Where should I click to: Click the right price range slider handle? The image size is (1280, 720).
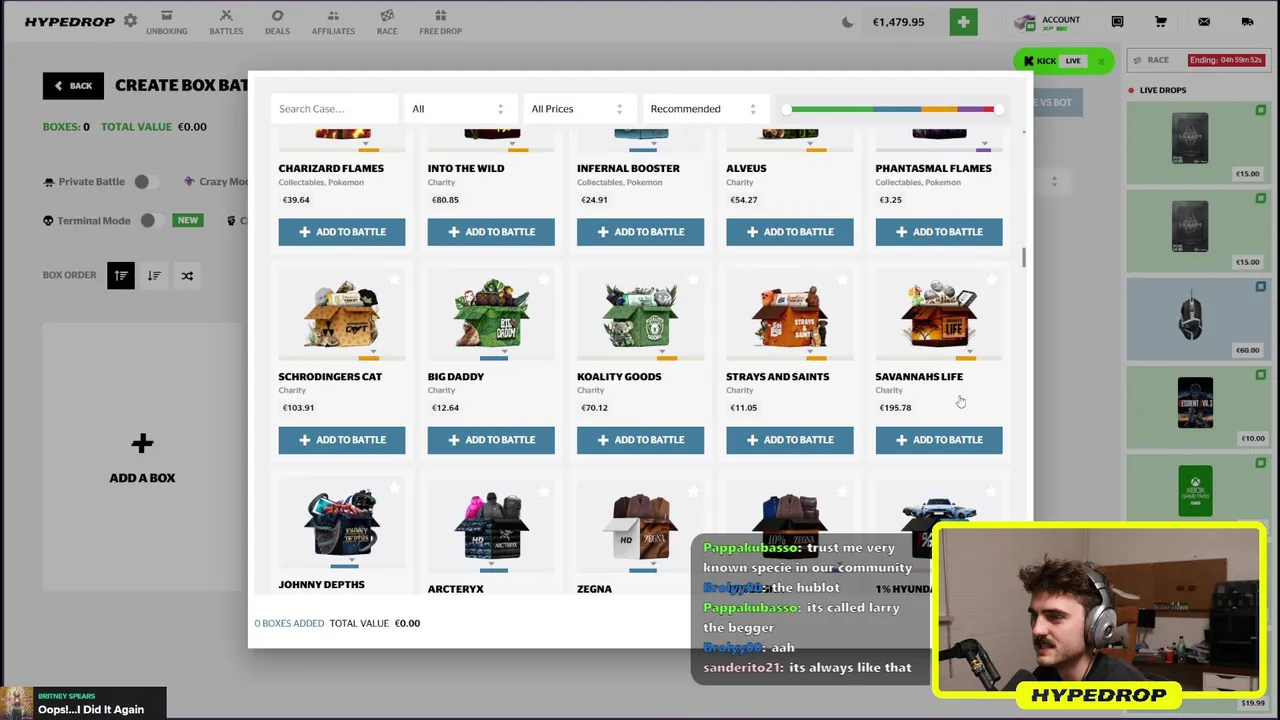pyautogui.click(x=999, y=109)
